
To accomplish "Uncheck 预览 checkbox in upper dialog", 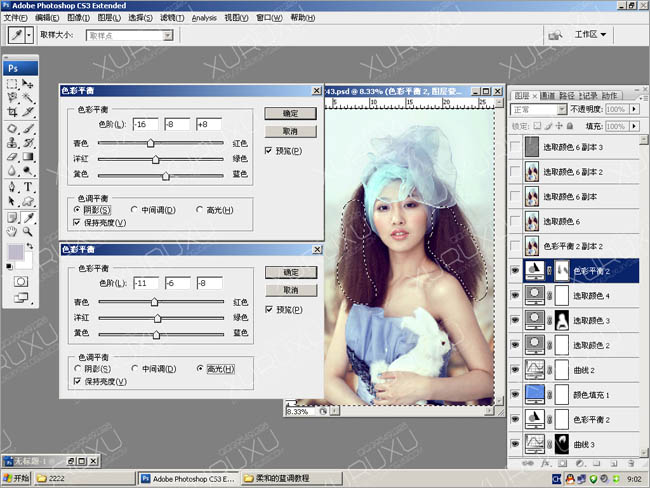I will pyautogui.click(x=269, y=150).
